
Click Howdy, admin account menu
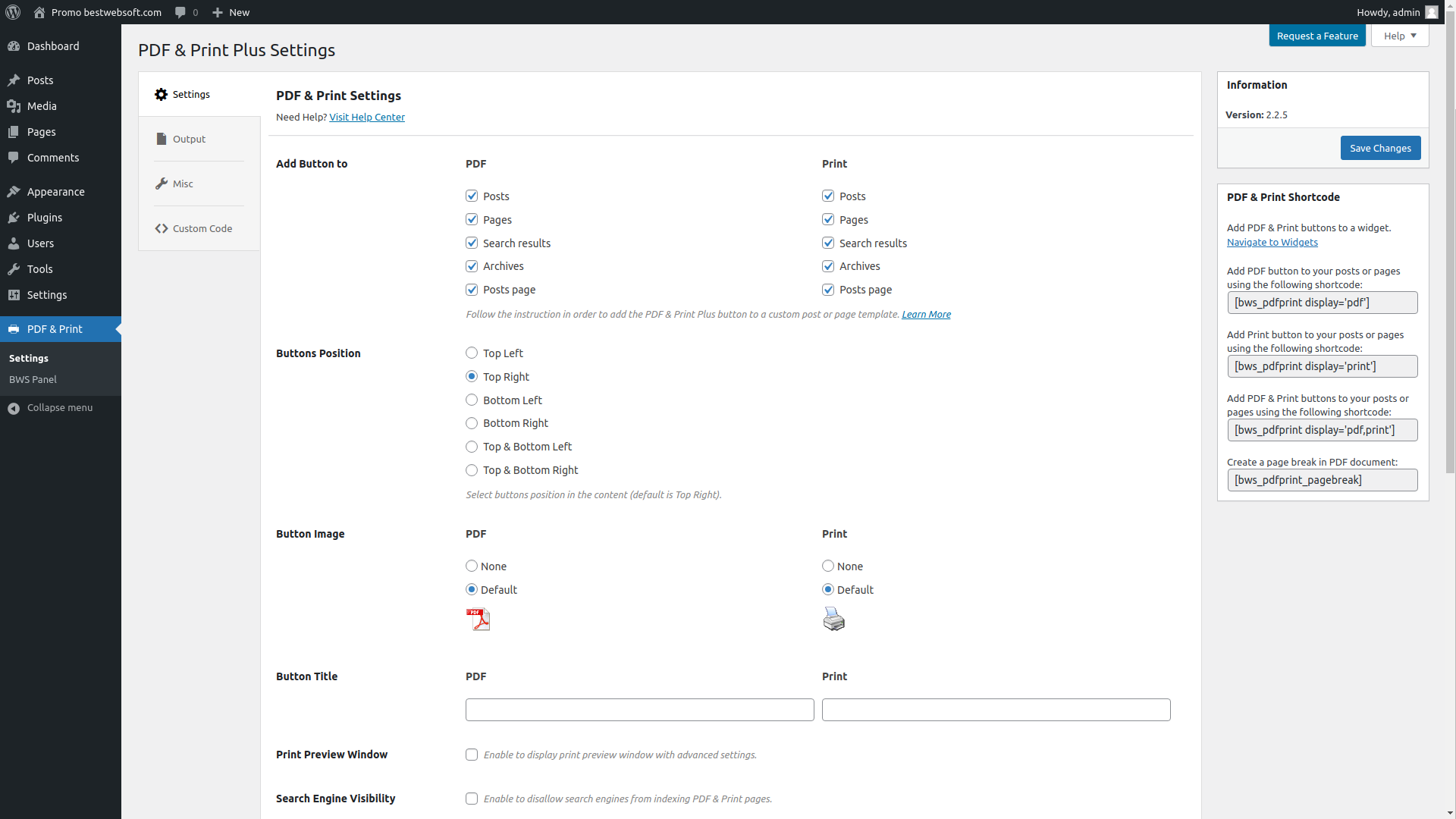1397,12
